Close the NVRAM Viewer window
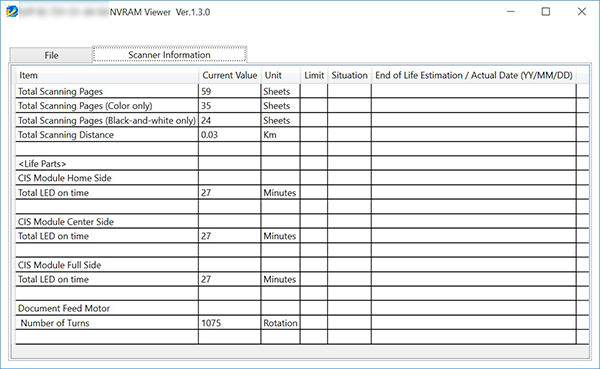Viewport: 600px width, 369px height. (x=582, y=12)
